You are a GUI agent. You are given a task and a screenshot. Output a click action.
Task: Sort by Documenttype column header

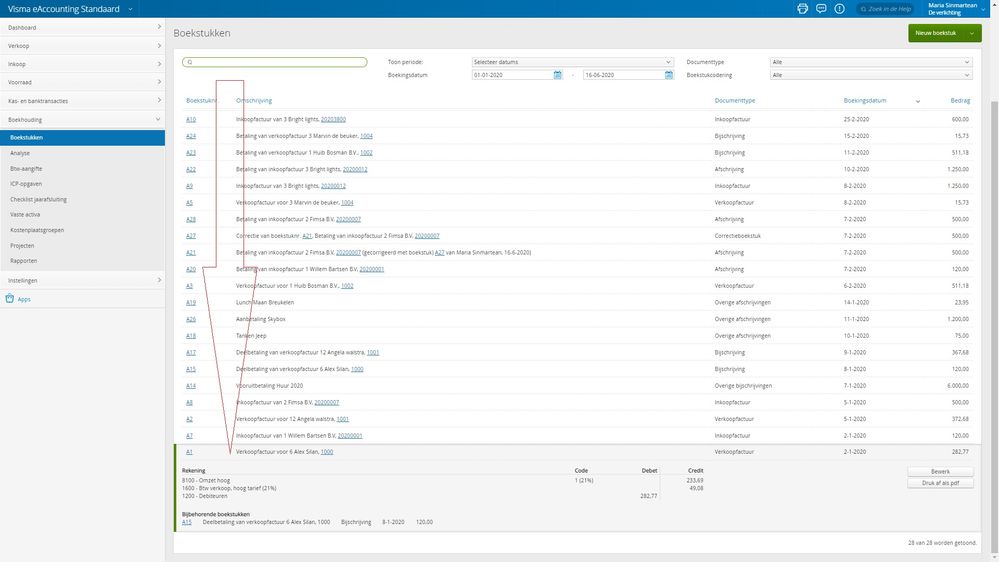[735, 101]
